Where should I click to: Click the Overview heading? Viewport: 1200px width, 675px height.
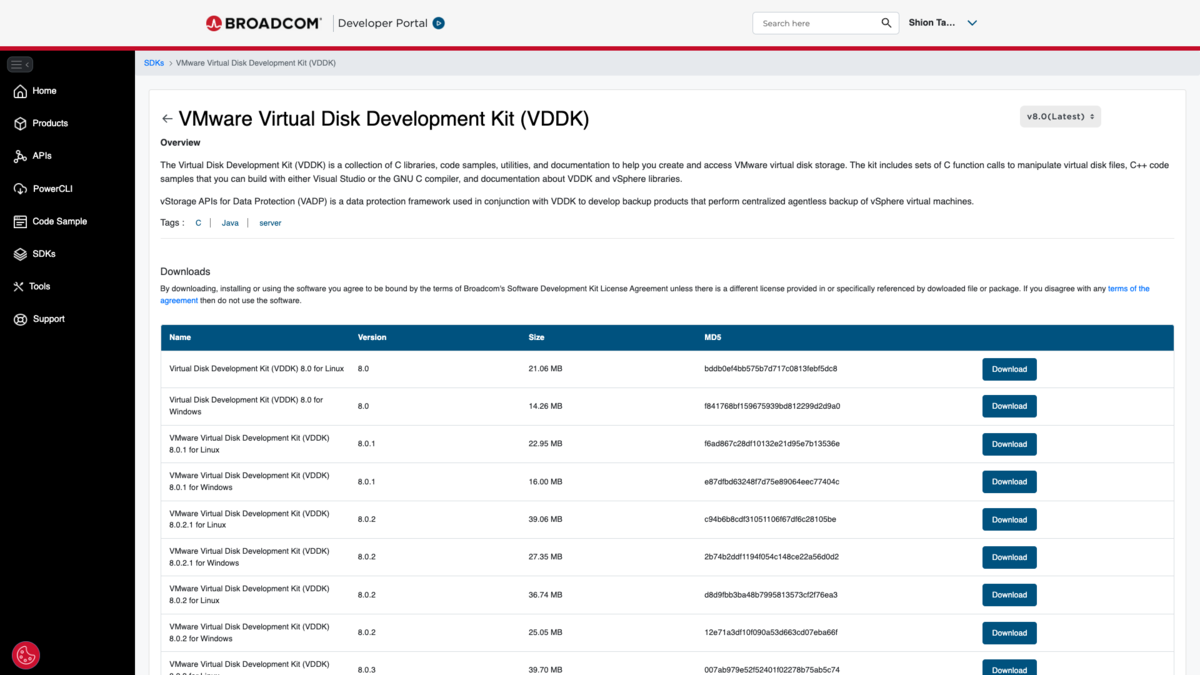tap(180, 143)
